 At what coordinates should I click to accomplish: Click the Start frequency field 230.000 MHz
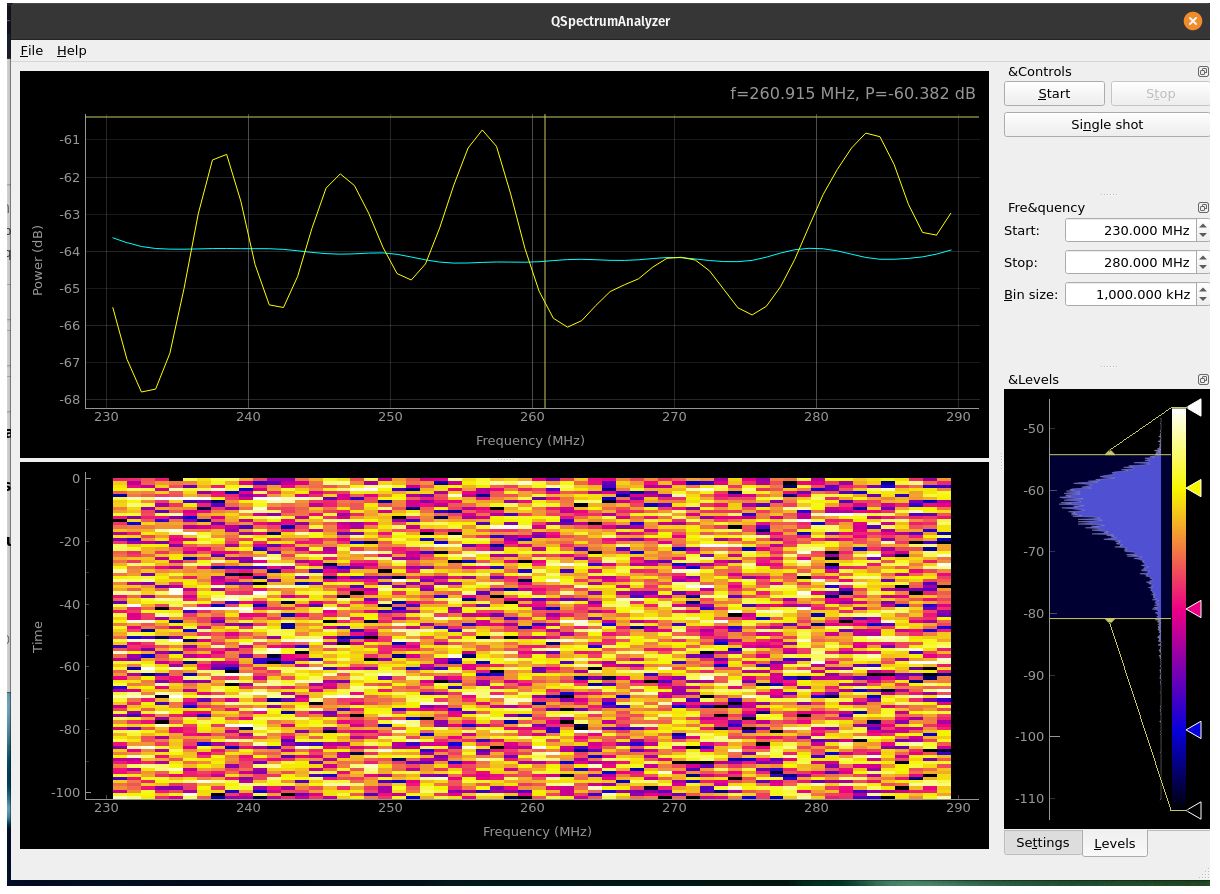[x=1131, y=231]
